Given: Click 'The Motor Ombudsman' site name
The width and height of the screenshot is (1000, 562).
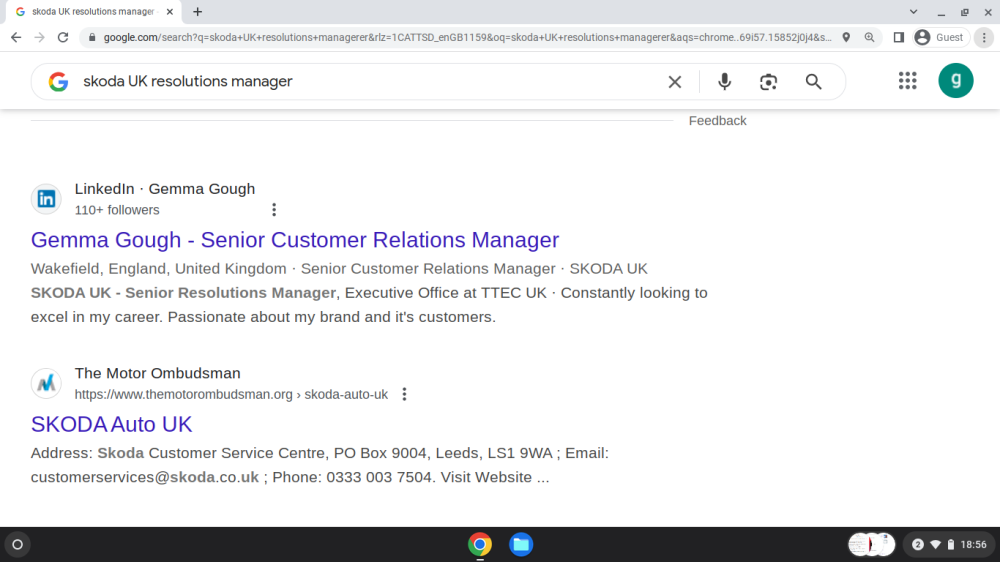Looking at the screenshot, I should click(x=158, y=373).
